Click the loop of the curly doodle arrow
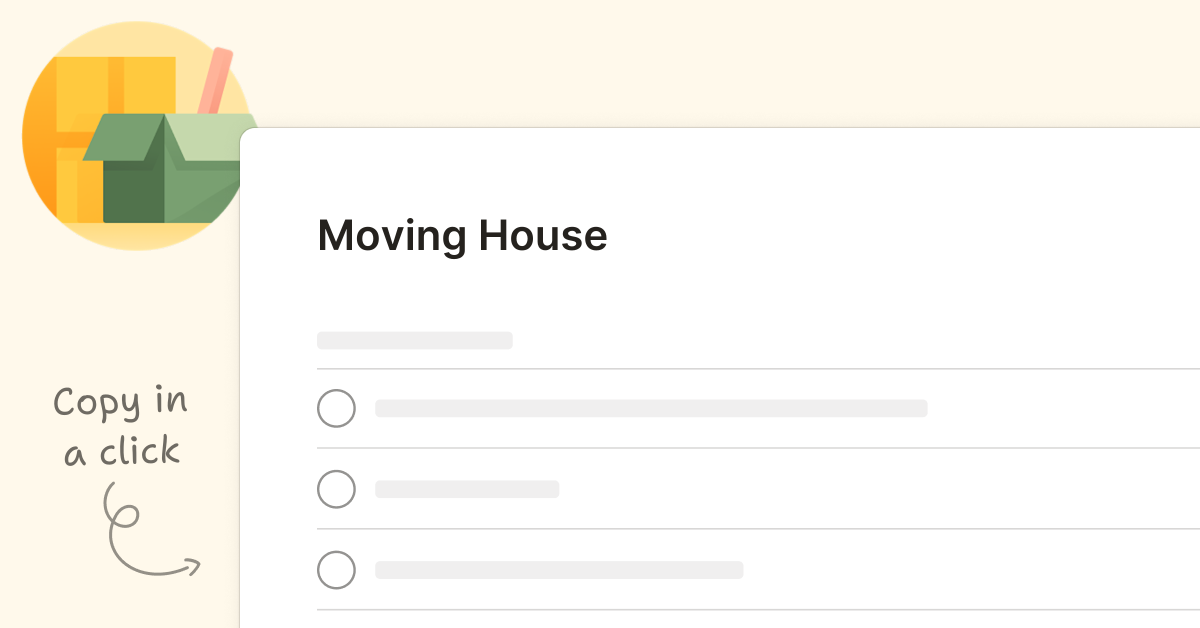 (123, 514)
